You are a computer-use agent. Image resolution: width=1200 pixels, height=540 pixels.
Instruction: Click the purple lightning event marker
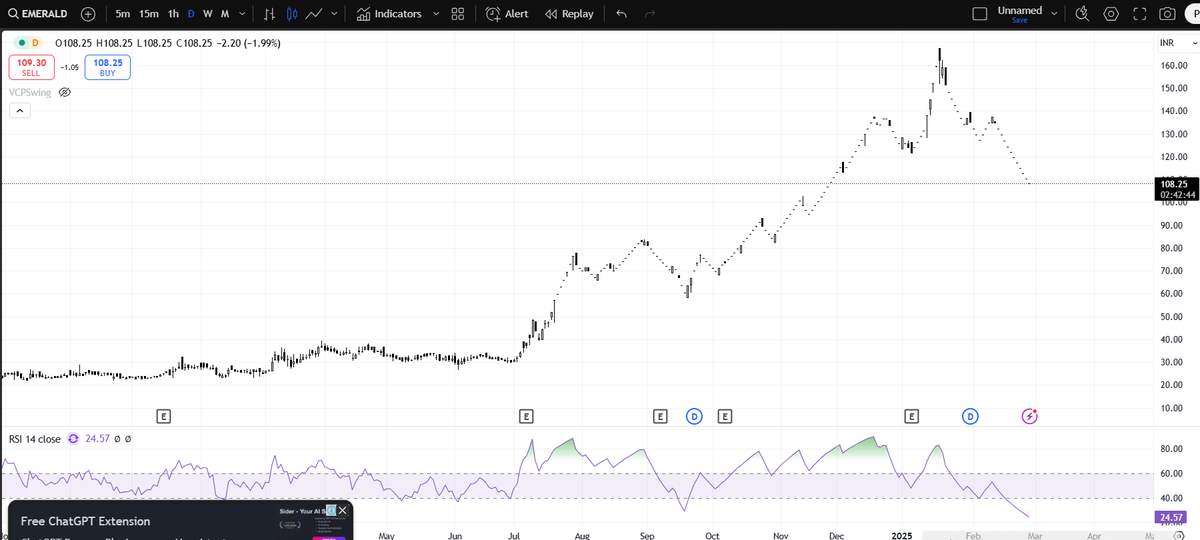tap(1031, 415)
